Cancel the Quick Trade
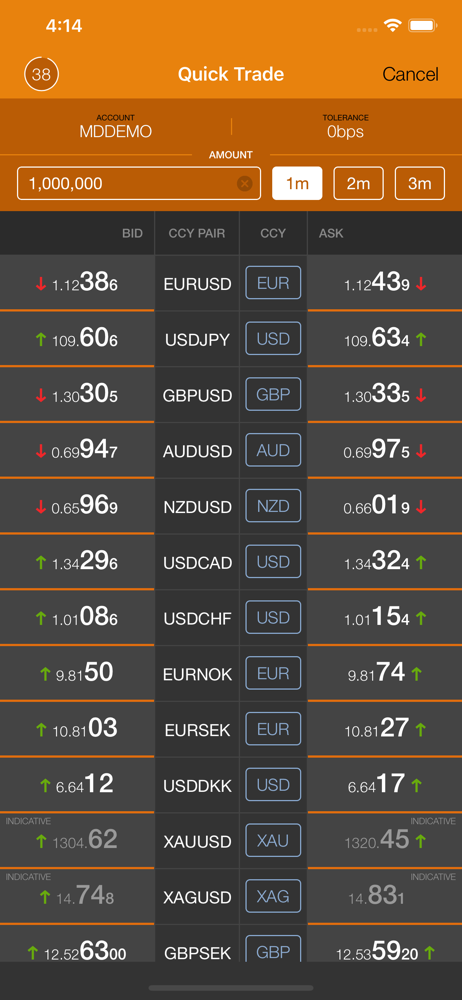The image size is (462, 1000). [410, 75]
